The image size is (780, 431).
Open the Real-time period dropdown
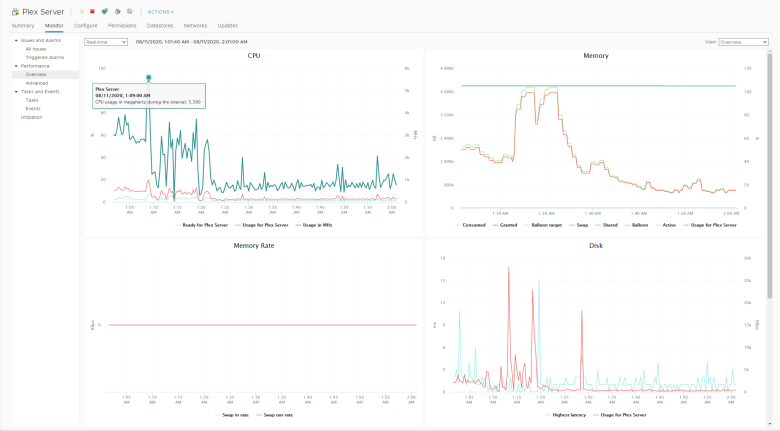click(106, 42)
